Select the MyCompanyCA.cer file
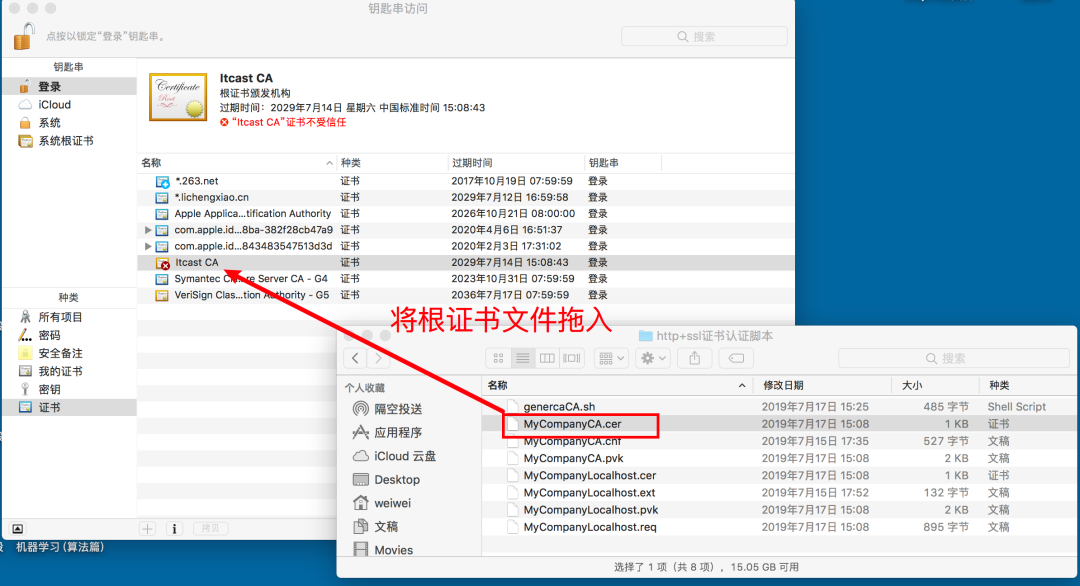This screenshot has width=1080, height=586. pos(780,423)
